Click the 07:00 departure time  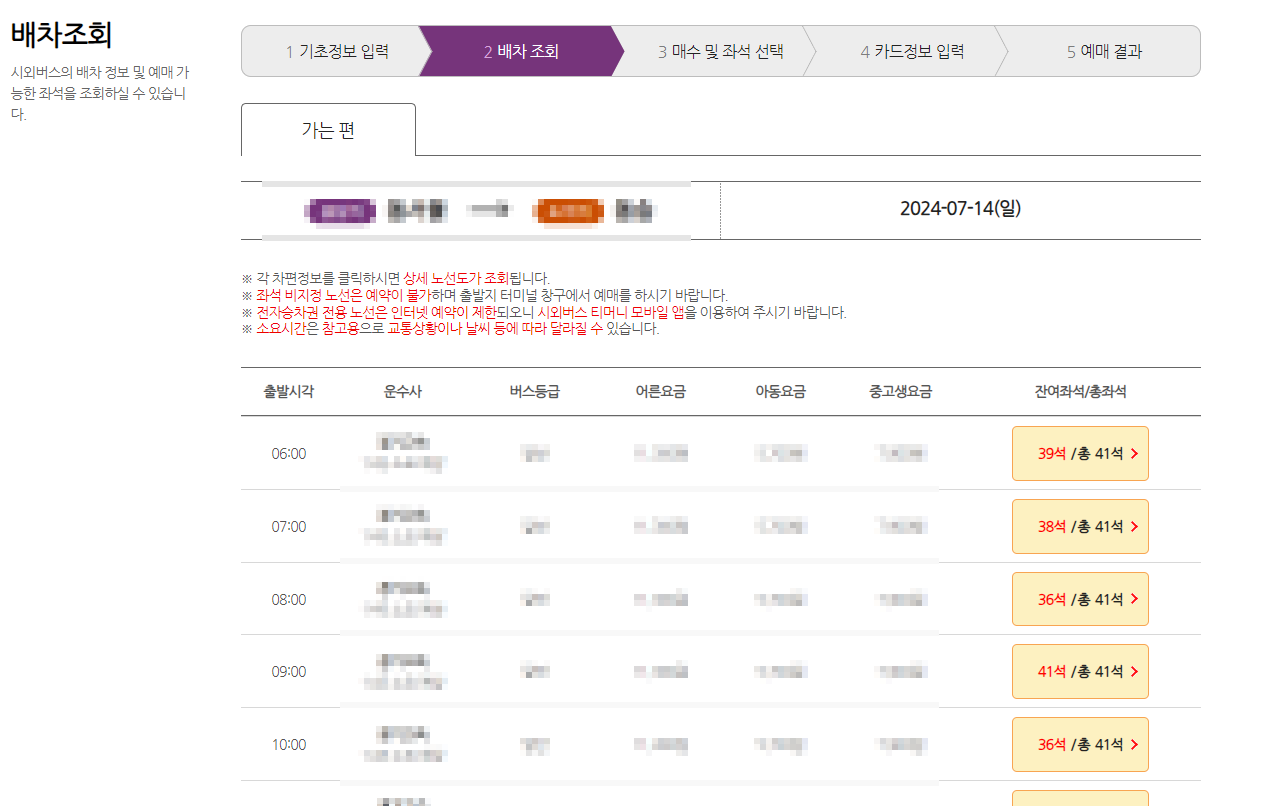pos(289,527)
